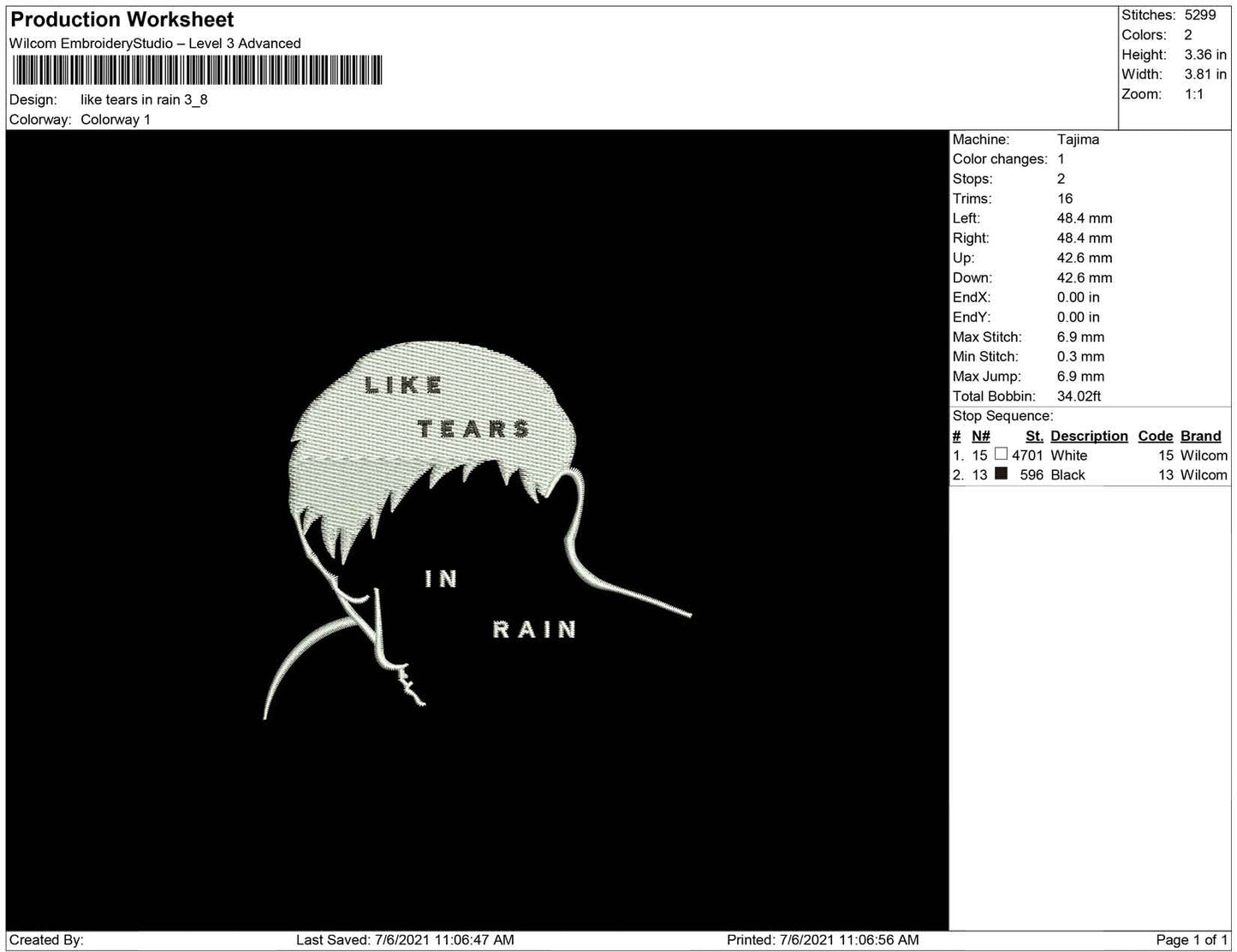The width and height of the screenshot is (1237, 952).
Task: Click the design name like tears in rain 3_8
Action: tap(144, 99)
